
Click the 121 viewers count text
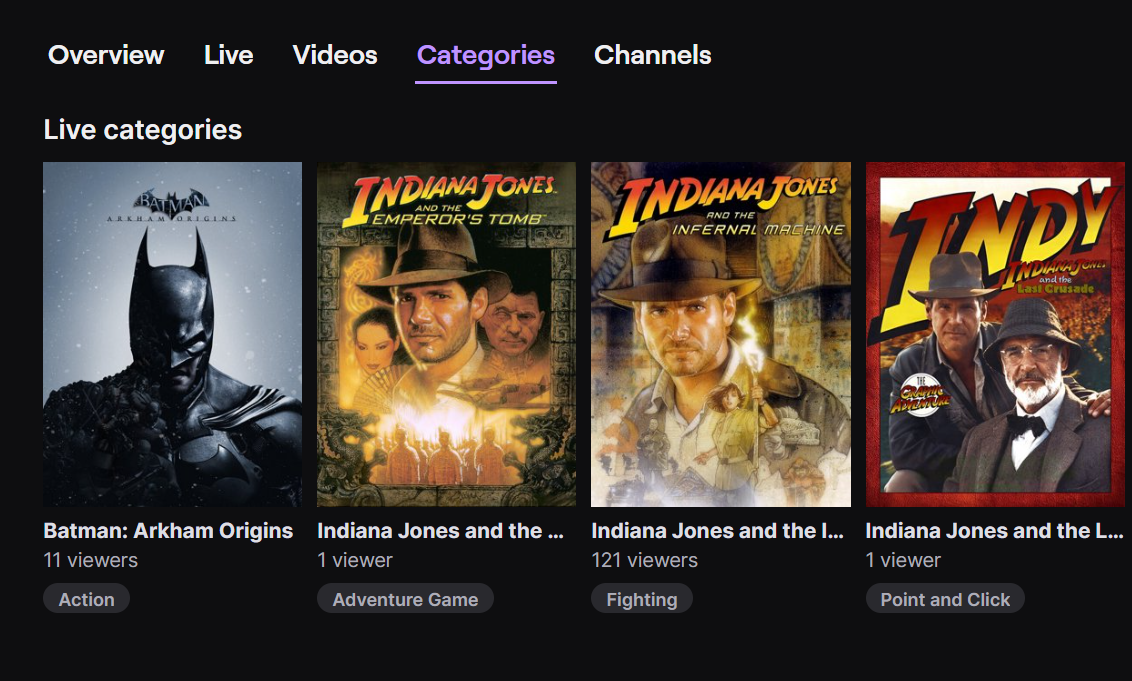coord(644,560)
